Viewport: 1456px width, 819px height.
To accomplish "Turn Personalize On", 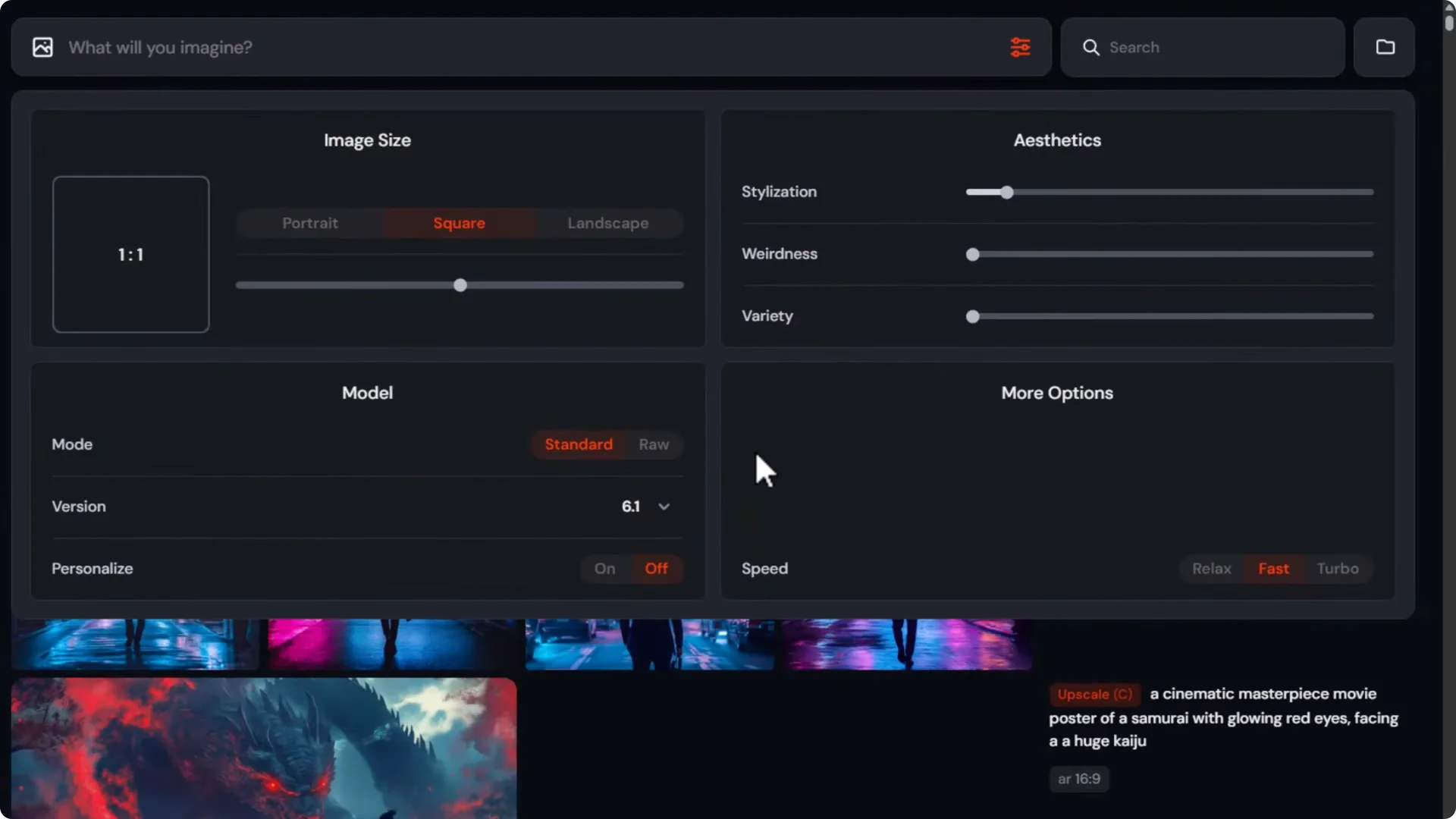I will pyautogui.click(x=604, y=569).
